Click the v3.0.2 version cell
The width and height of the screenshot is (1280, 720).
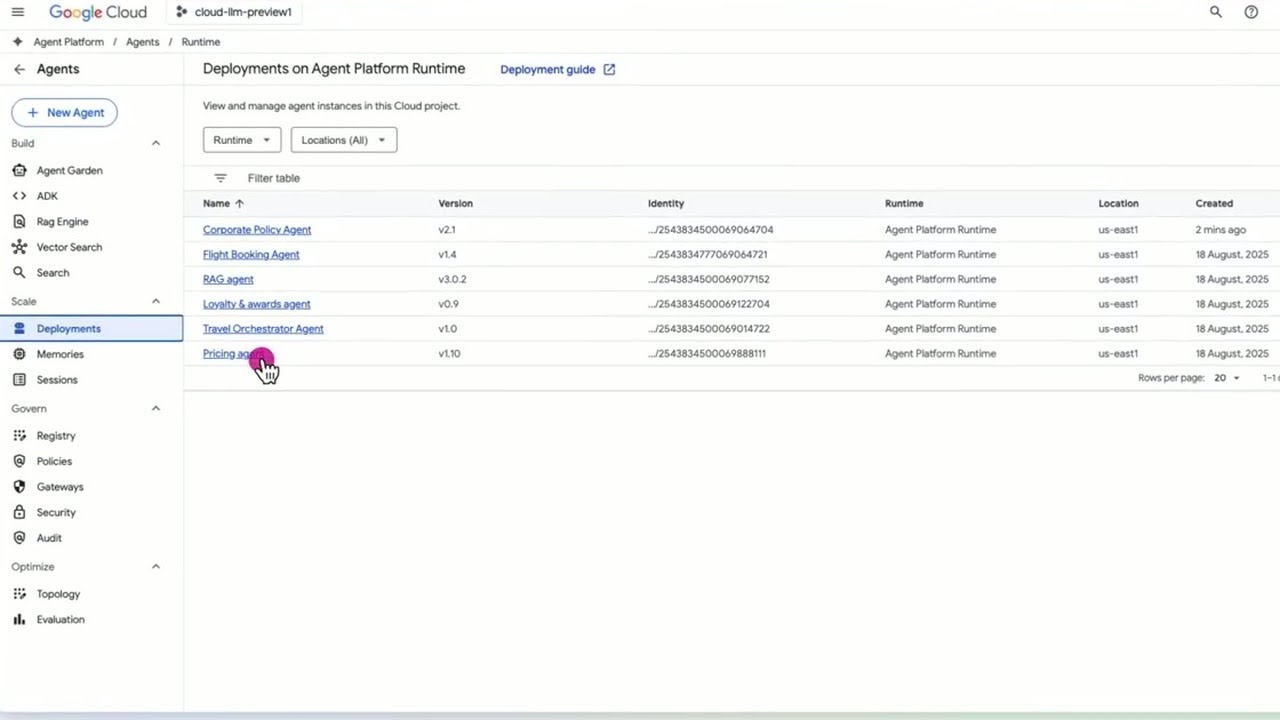452,279
